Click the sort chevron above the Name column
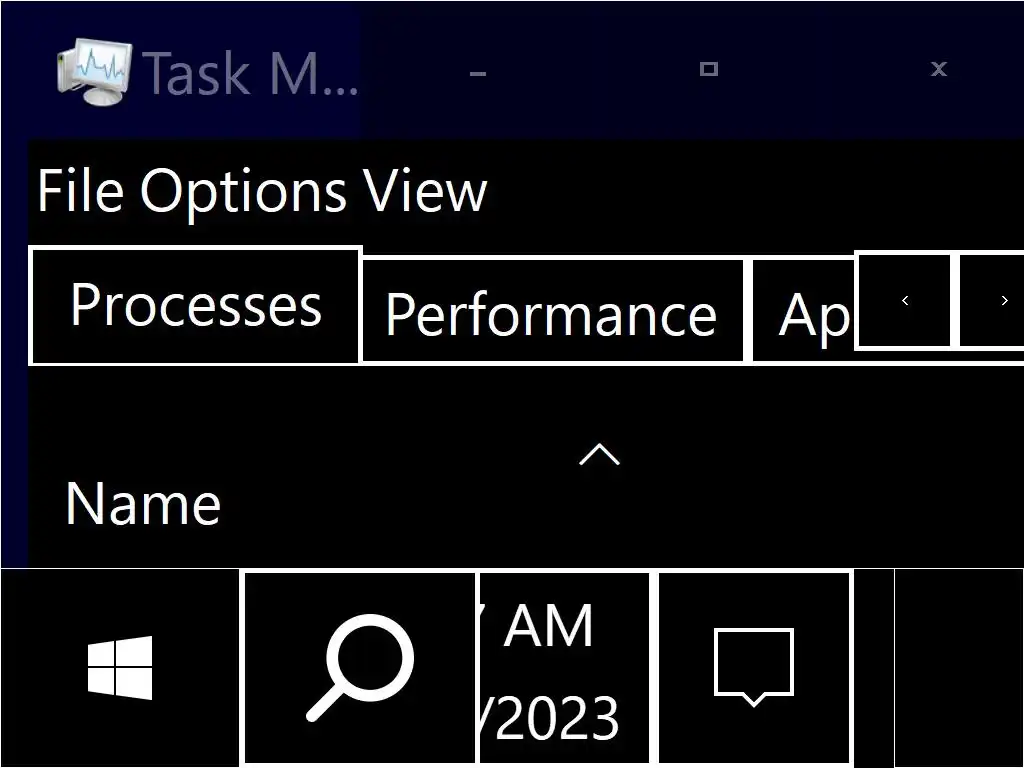Screen dimensions: 1024x768 pyautogui.click(x=599, y=455)
